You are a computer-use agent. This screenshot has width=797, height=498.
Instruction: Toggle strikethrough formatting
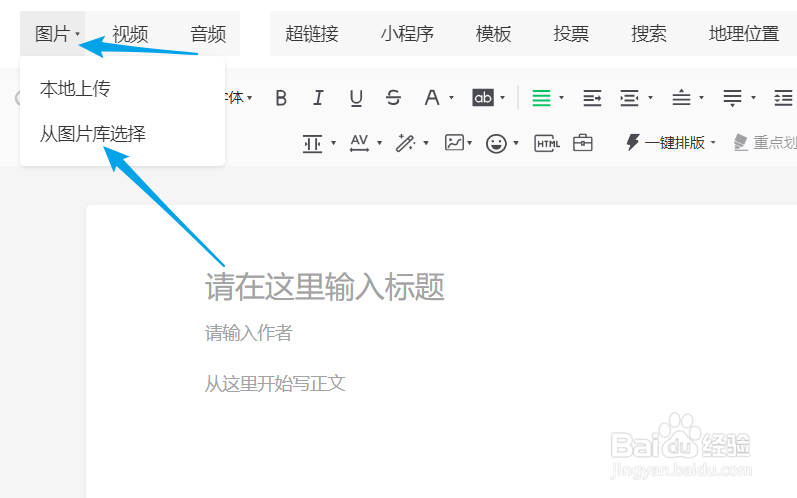tap(393, 98)
